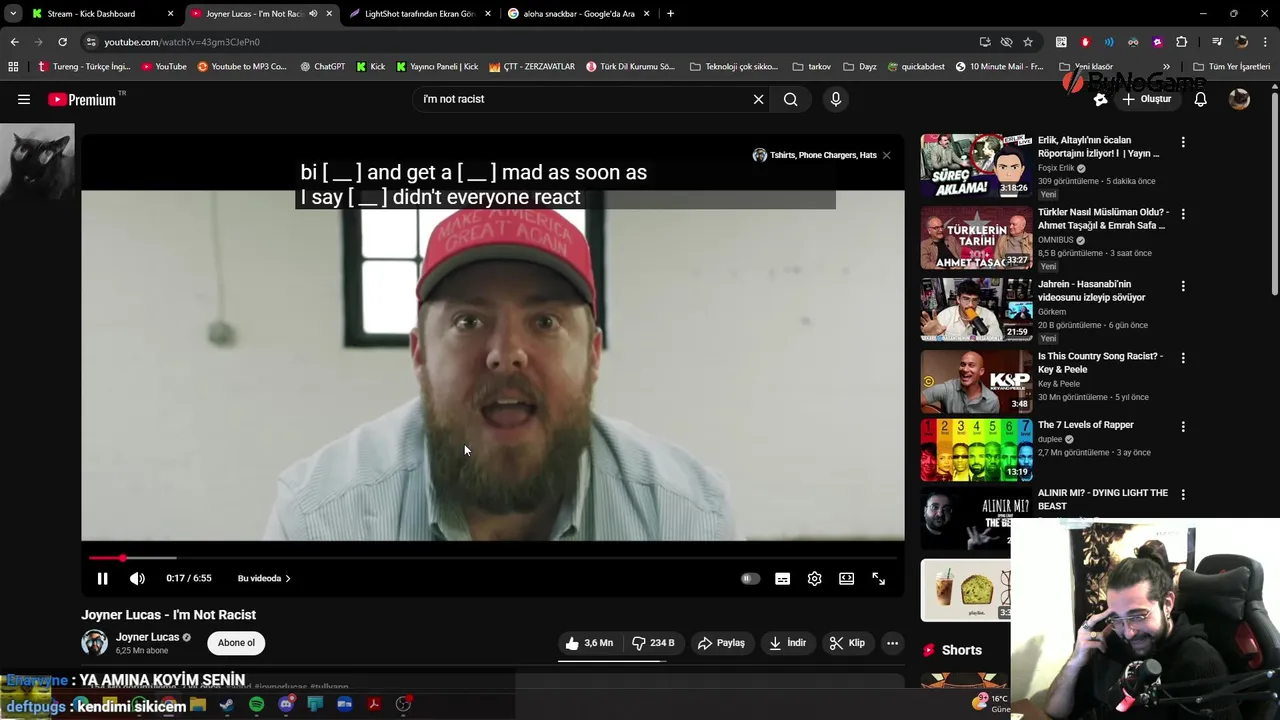
Task: Open options for 'ALINIR MI? - DYING LIGHT' video
Action: point(1183,494)
